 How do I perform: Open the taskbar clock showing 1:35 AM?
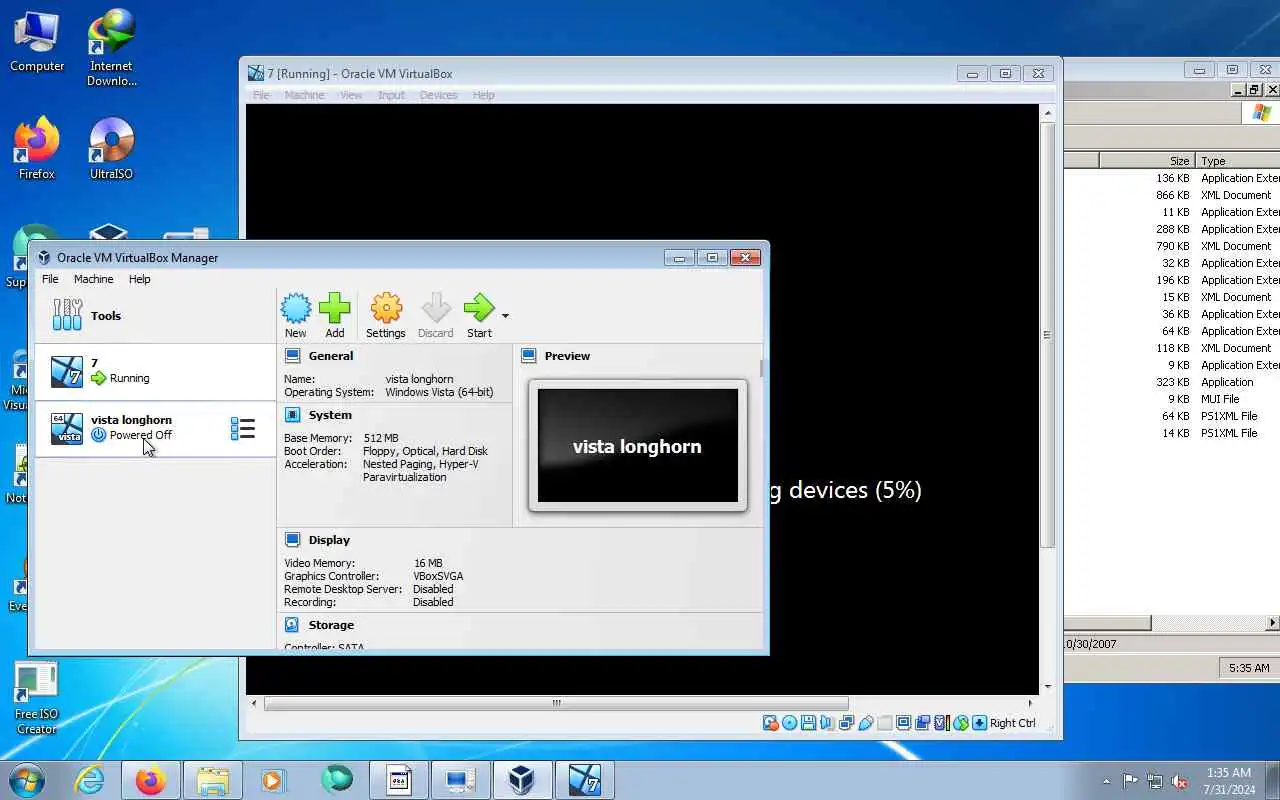coord(1229,781)
